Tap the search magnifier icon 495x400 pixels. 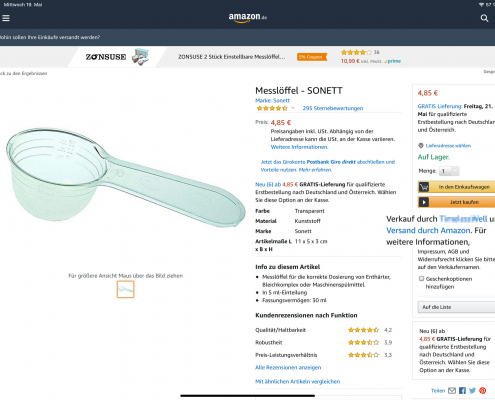pyautogui.click(x=484, y=18)
